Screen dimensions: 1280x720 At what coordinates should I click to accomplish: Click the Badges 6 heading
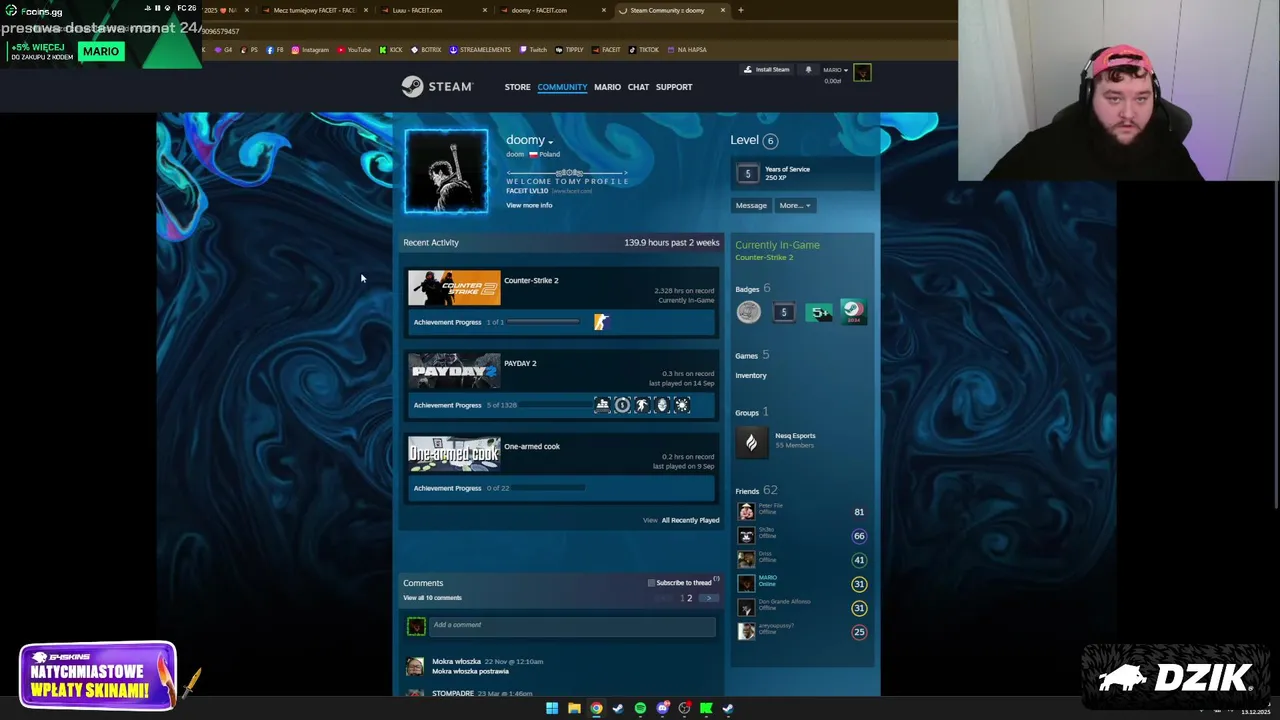tap(752, 289)
